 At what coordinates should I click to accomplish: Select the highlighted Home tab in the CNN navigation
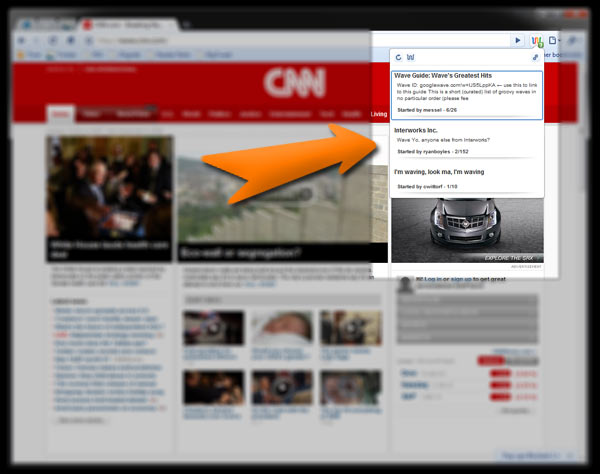61,115
